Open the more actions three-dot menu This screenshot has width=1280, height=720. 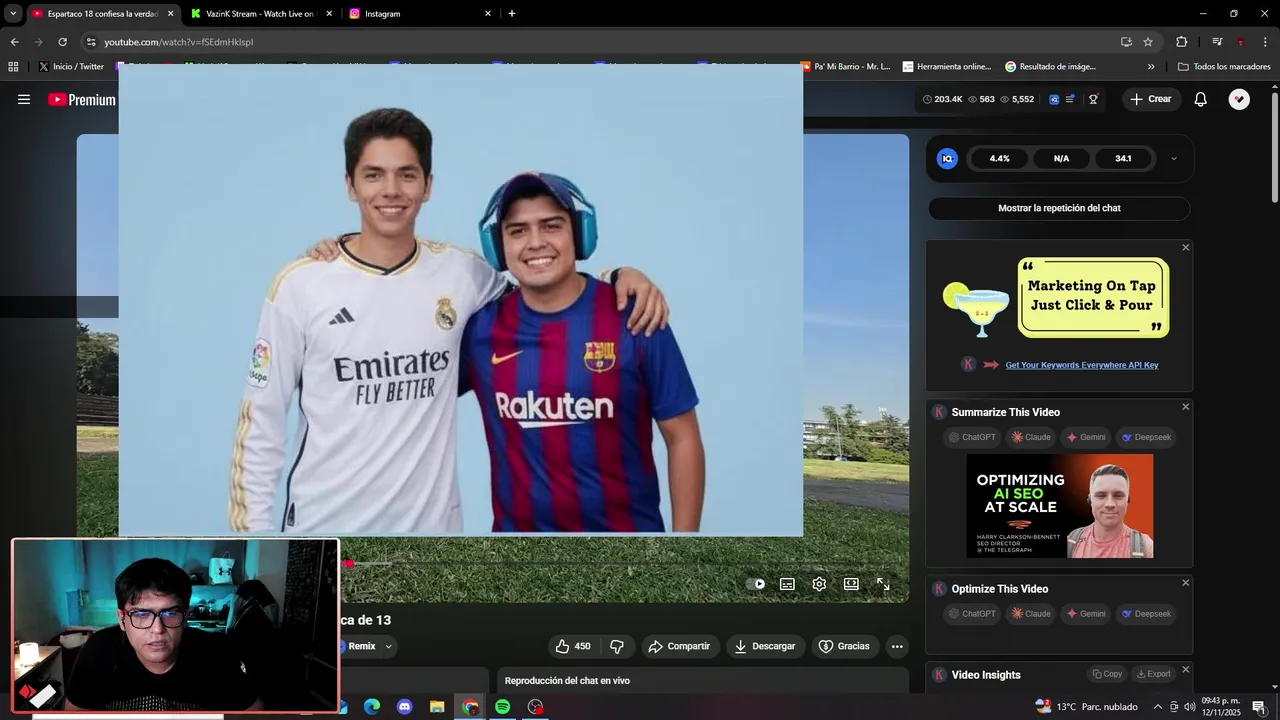pyautogui.click(x=897, y=646)
